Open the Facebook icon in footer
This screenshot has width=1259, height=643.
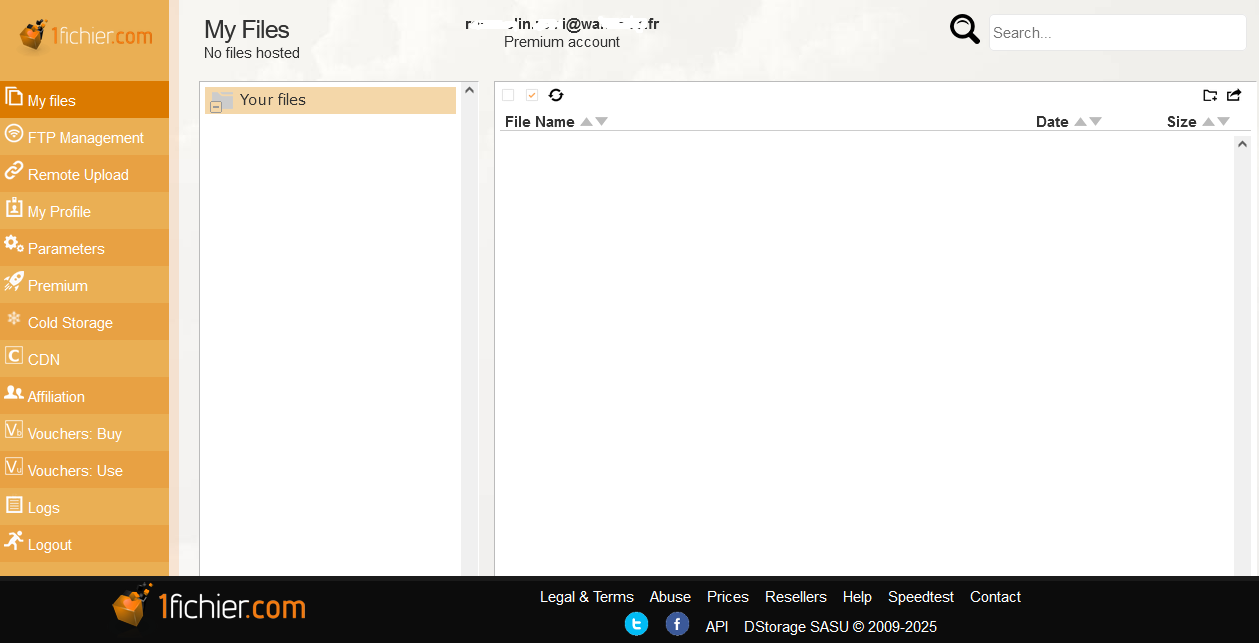point(677,625)
